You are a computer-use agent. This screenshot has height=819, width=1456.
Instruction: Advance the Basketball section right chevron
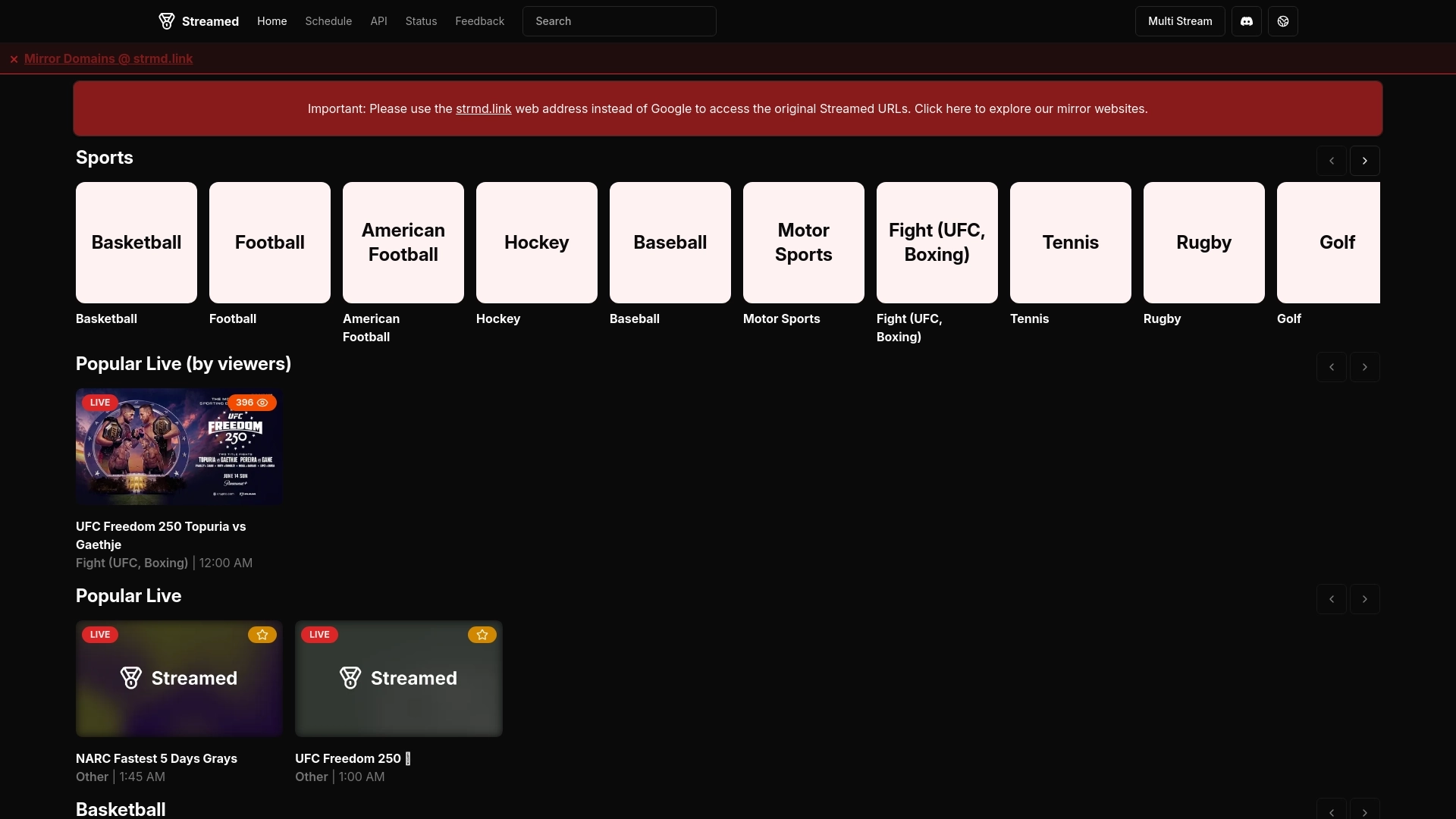1365,809
